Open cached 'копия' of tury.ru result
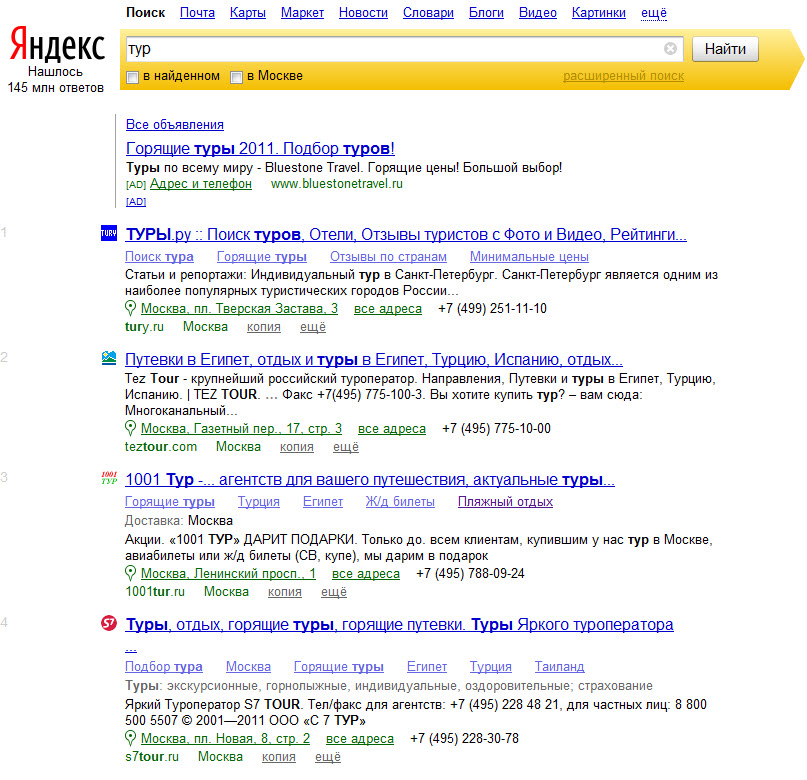This screenshot has height=780, width=807. pos(264,327)
